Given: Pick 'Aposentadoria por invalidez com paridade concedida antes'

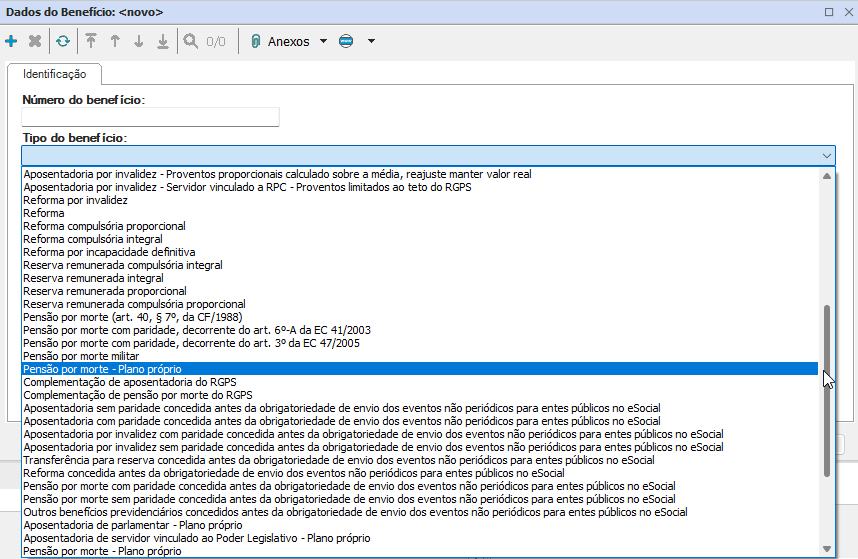Looking at the screenshot, I should (x=420, y=434).
